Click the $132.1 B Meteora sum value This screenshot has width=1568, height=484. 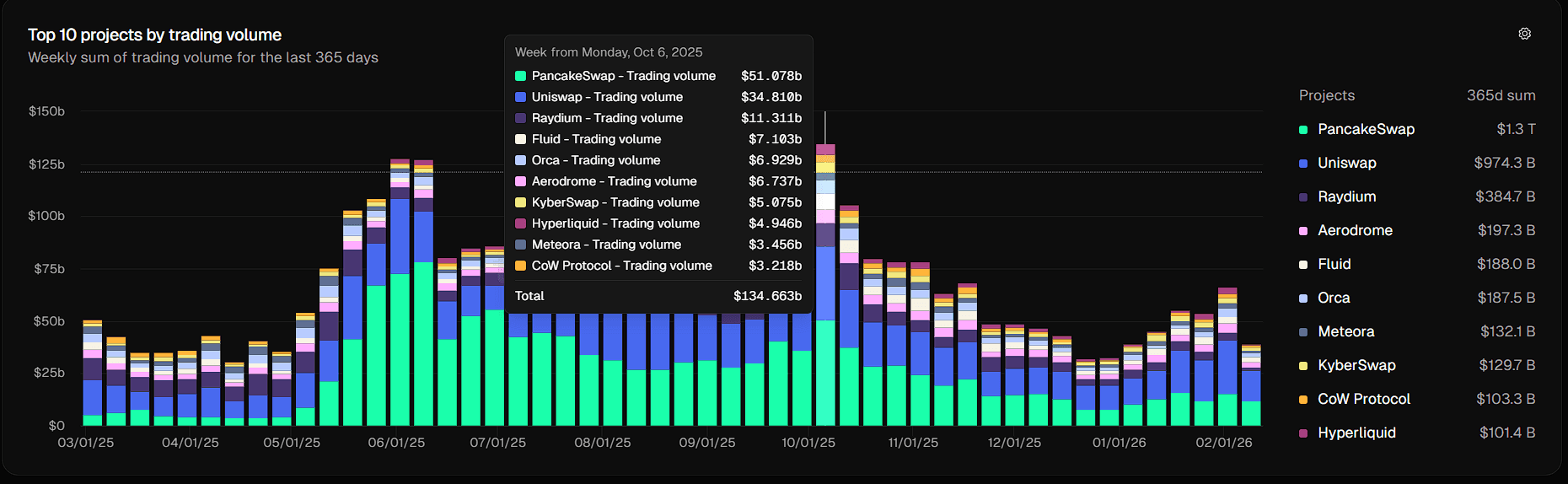click(1508, 331)
